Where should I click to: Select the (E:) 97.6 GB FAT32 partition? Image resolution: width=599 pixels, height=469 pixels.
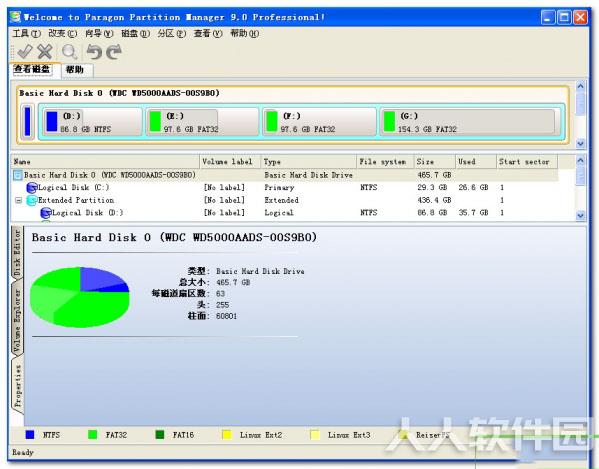coord(202,122)
